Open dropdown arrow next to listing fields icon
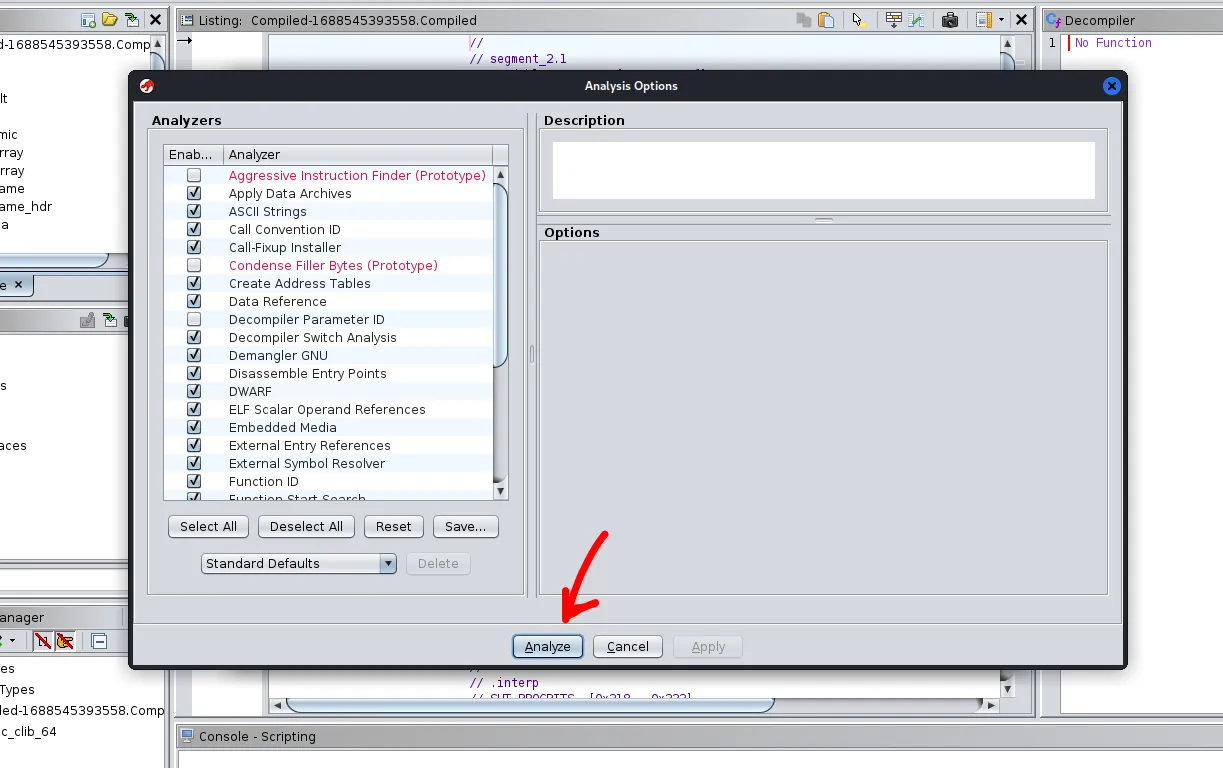The height and width of the screenshot is (768, 1223). (x=1001, y=20)
